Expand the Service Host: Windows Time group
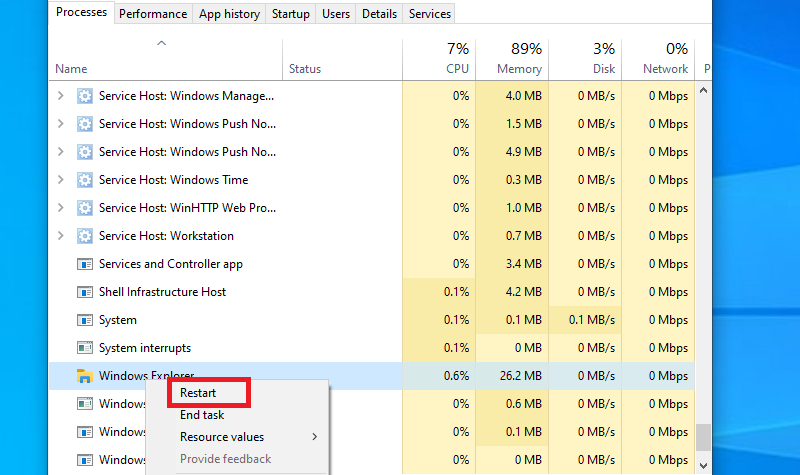This screenshot has width=800, height=475. tap(61, 180)
